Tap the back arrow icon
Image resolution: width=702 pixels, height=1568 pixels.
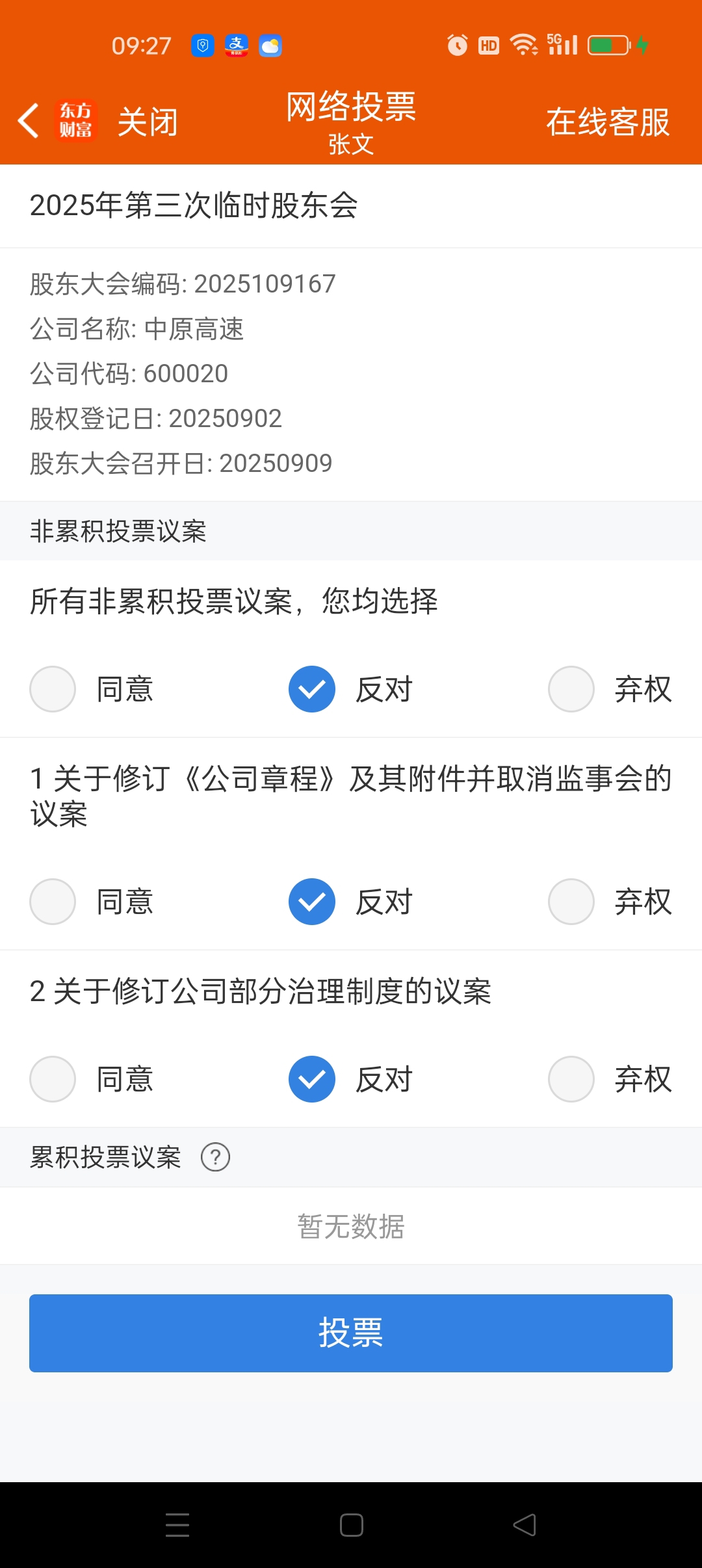pyautogui.click(x=28, y=121)
